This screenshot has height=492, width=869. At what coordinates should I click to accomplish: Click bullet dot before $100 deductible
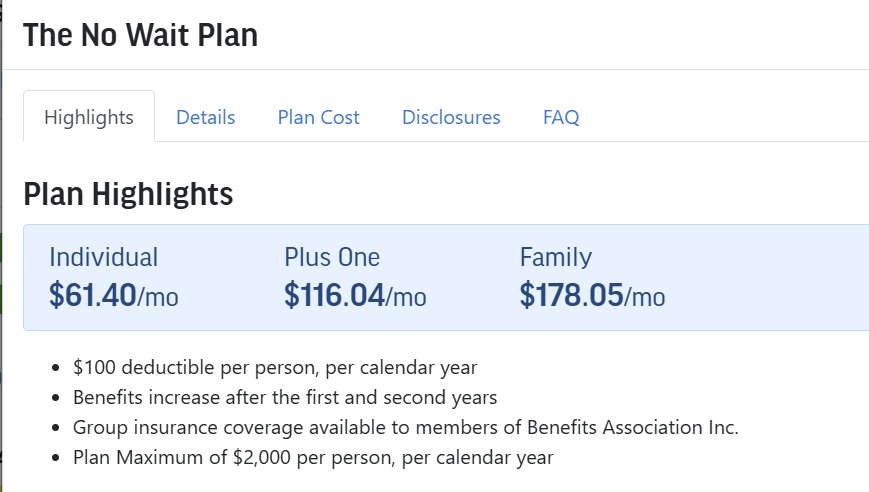coord(55,368)
